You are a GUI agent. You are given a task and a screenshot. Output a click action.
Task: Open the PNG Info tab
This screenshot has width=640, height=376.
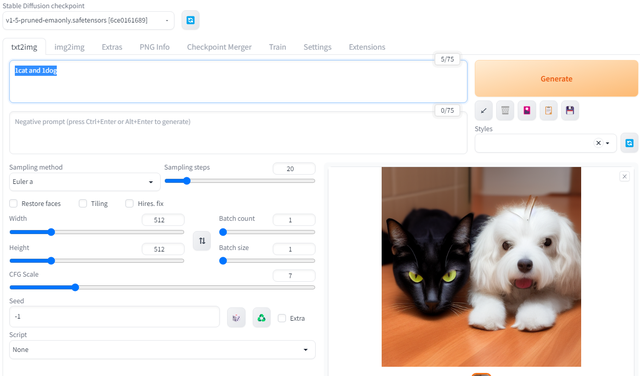click(x=154, y=47)
